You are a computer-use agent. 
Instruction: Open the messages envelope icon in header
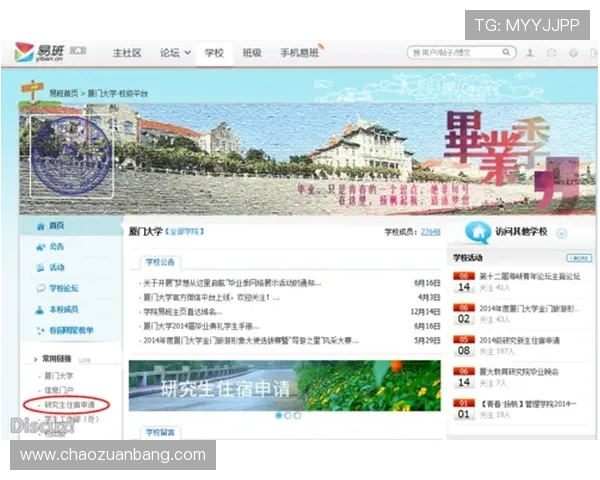(x=551, y=53)
